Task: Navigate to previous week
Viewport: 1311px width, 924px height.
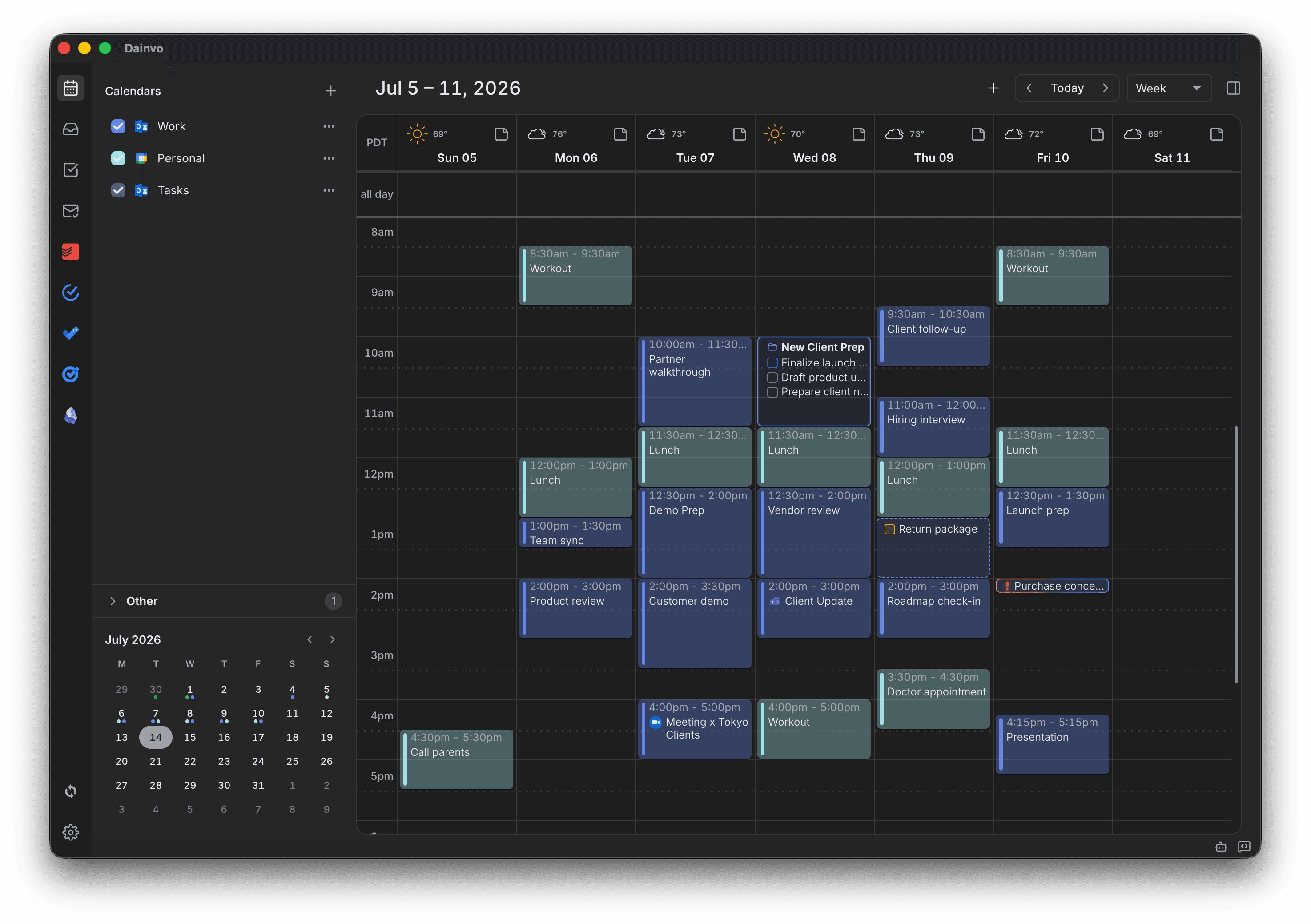Action: 1028,88
